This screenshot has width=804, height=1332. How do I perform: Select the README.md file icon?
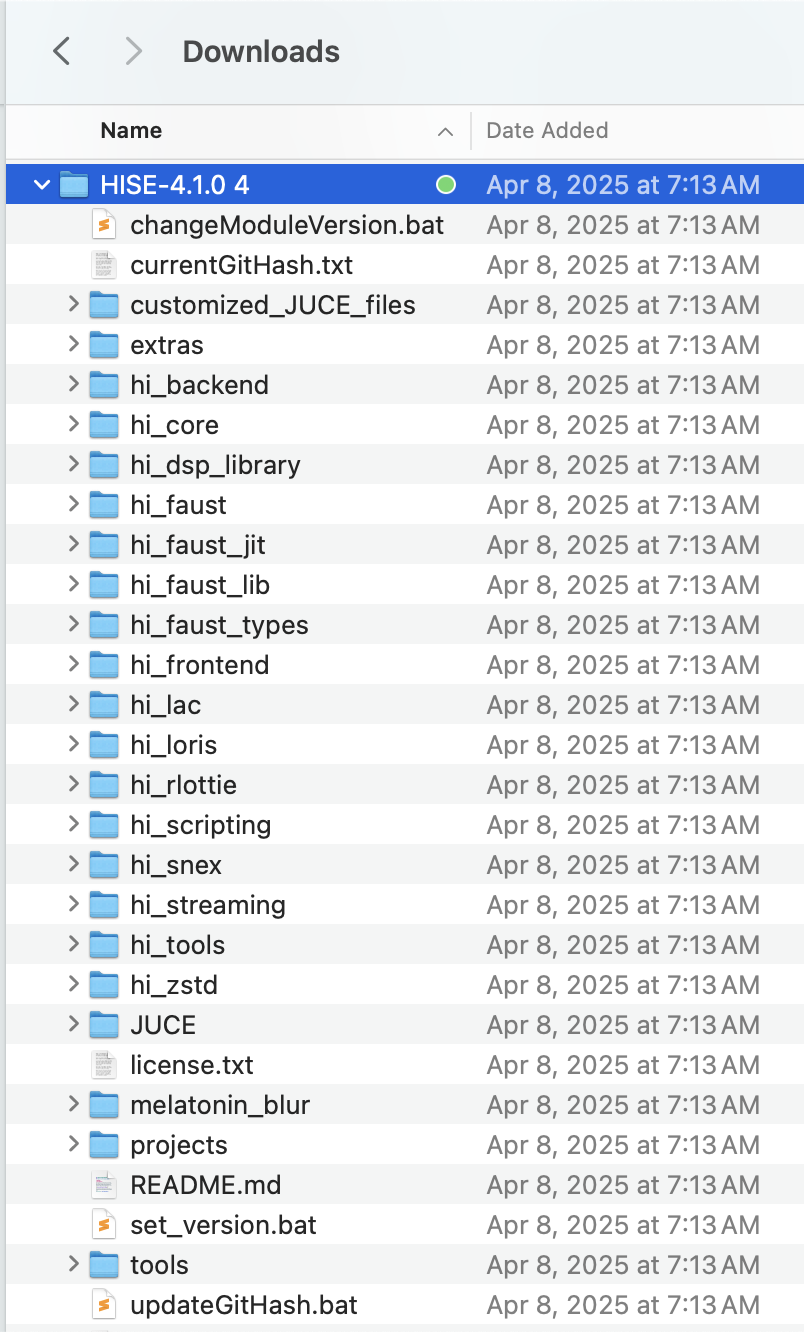click(104, 1185)
